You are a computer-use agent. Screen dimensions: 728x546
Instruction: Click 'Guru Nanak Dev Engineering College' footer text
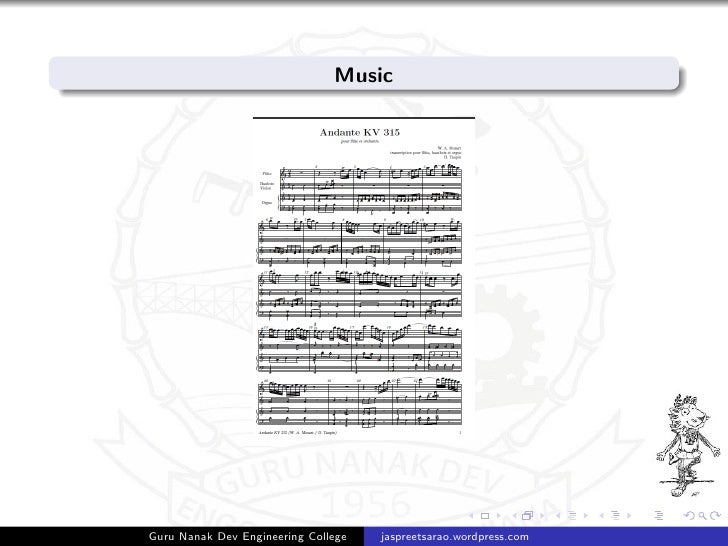247,536
